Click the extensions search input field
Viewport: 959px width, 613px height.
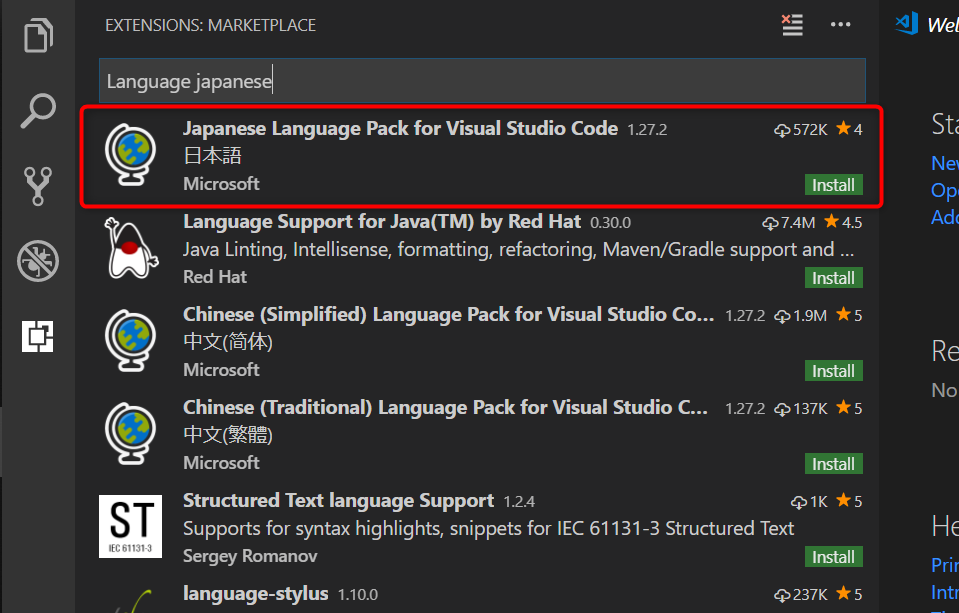[482, 81]
